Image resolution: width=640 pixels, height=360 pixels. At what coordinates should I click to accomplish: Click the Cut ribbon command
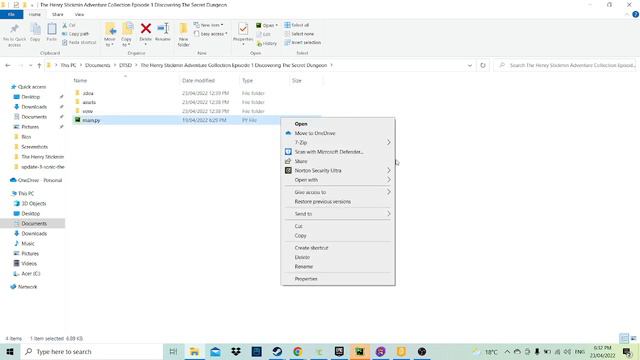point(69,25)
